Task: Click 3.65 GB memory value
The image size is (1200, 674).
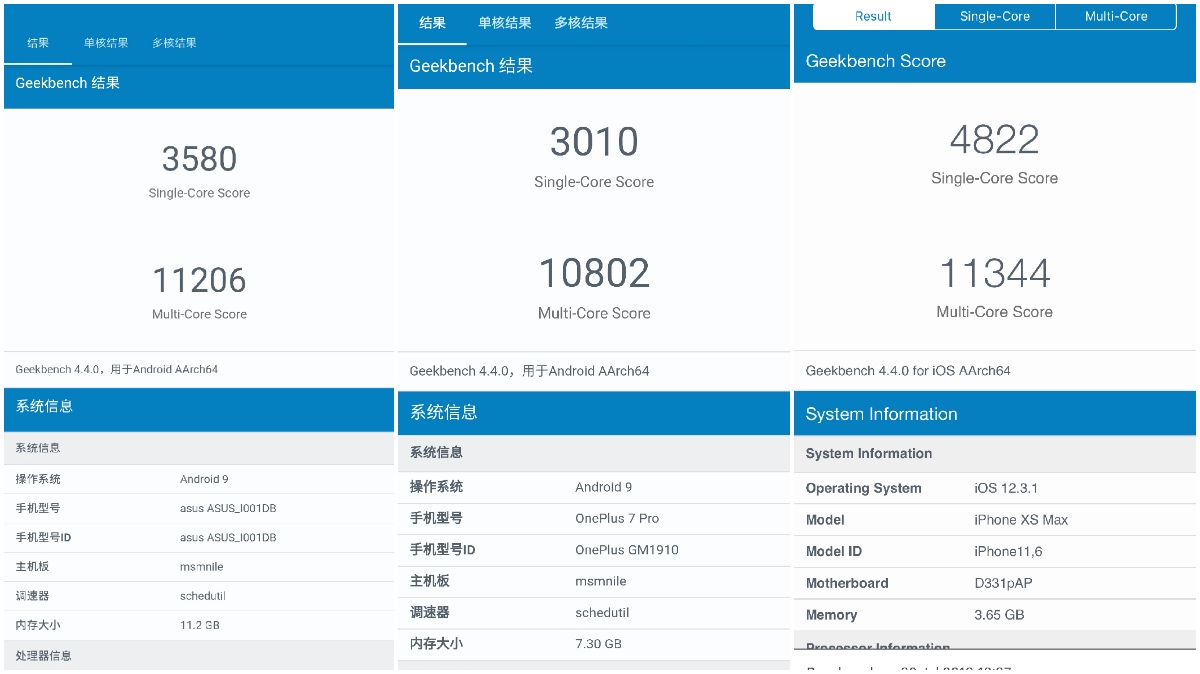Action: click(x=999, y=615)
